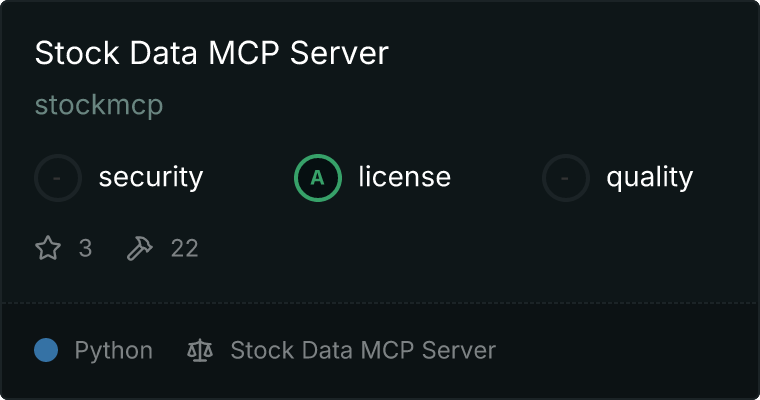Click the security grade badge circle
This screenshot has height=400, width=760.
pos(58,178)
